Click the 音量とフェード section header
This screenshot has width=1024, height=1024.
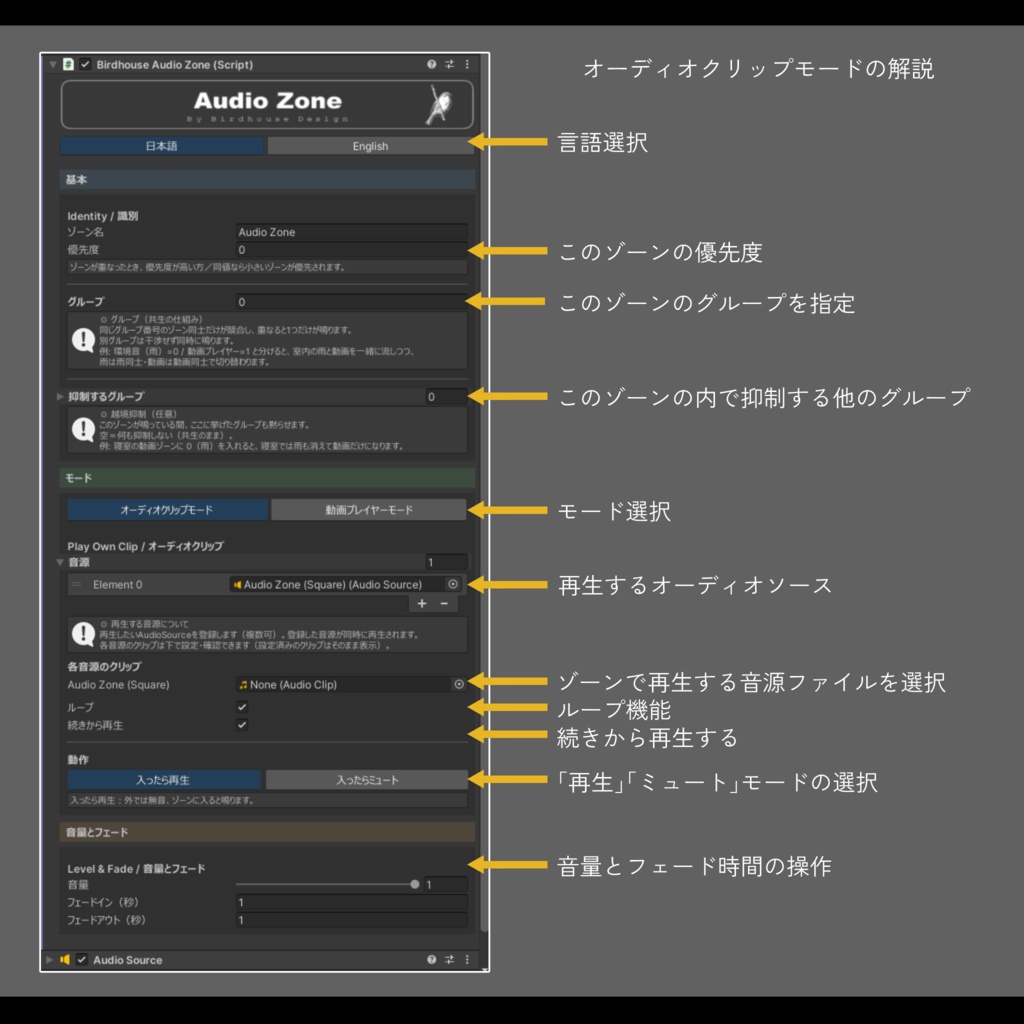click(x=267, y=832)
